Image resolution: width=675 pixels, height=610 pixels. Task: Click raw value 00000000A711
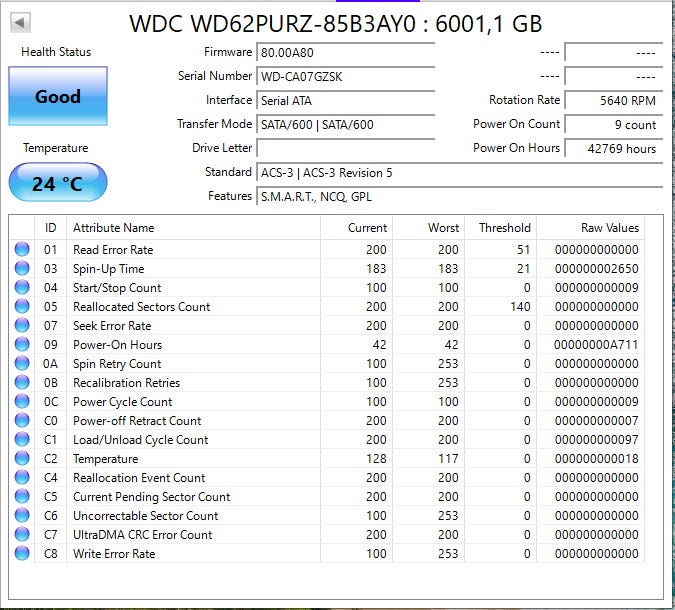click(596, 345)
